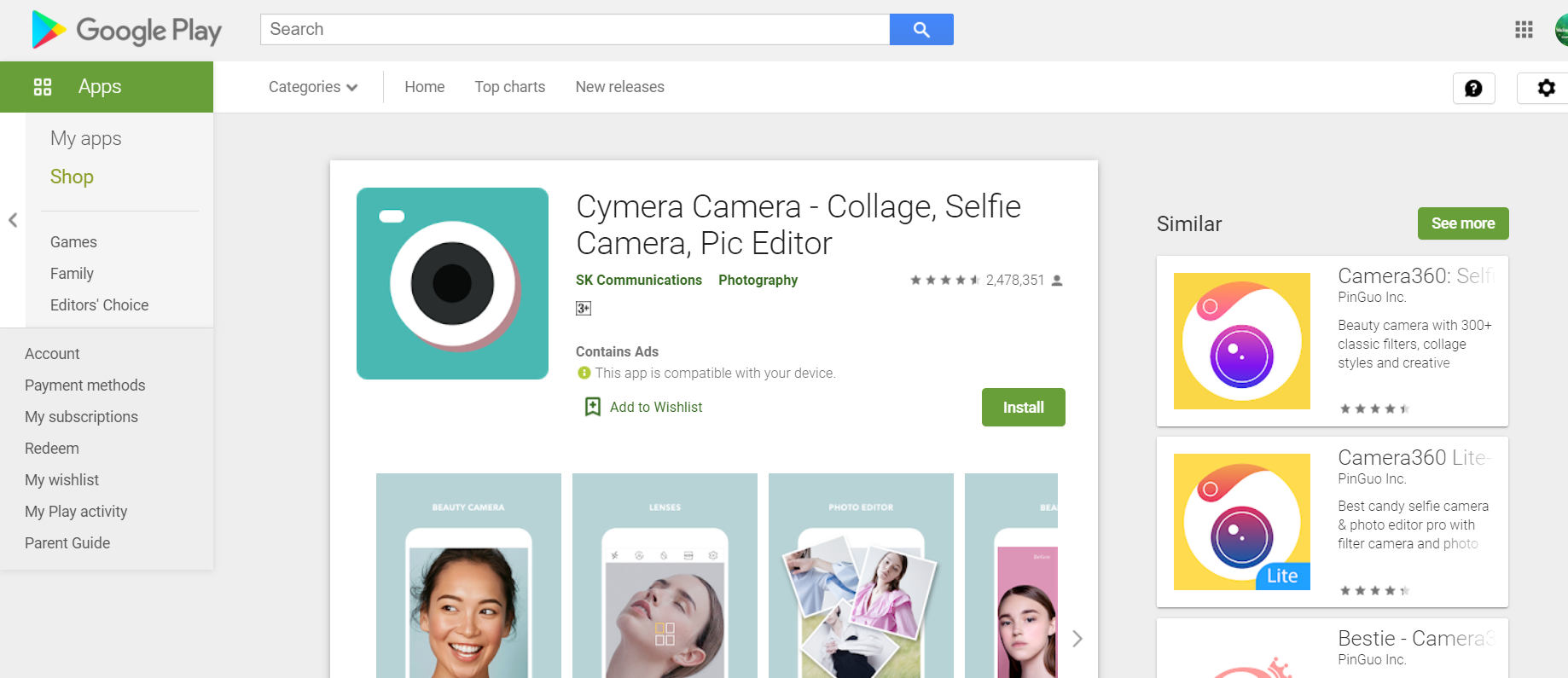The height and width of the screenshot is (678, 1568).
Task: Open the user account avatar
Action: [1561, 30]
